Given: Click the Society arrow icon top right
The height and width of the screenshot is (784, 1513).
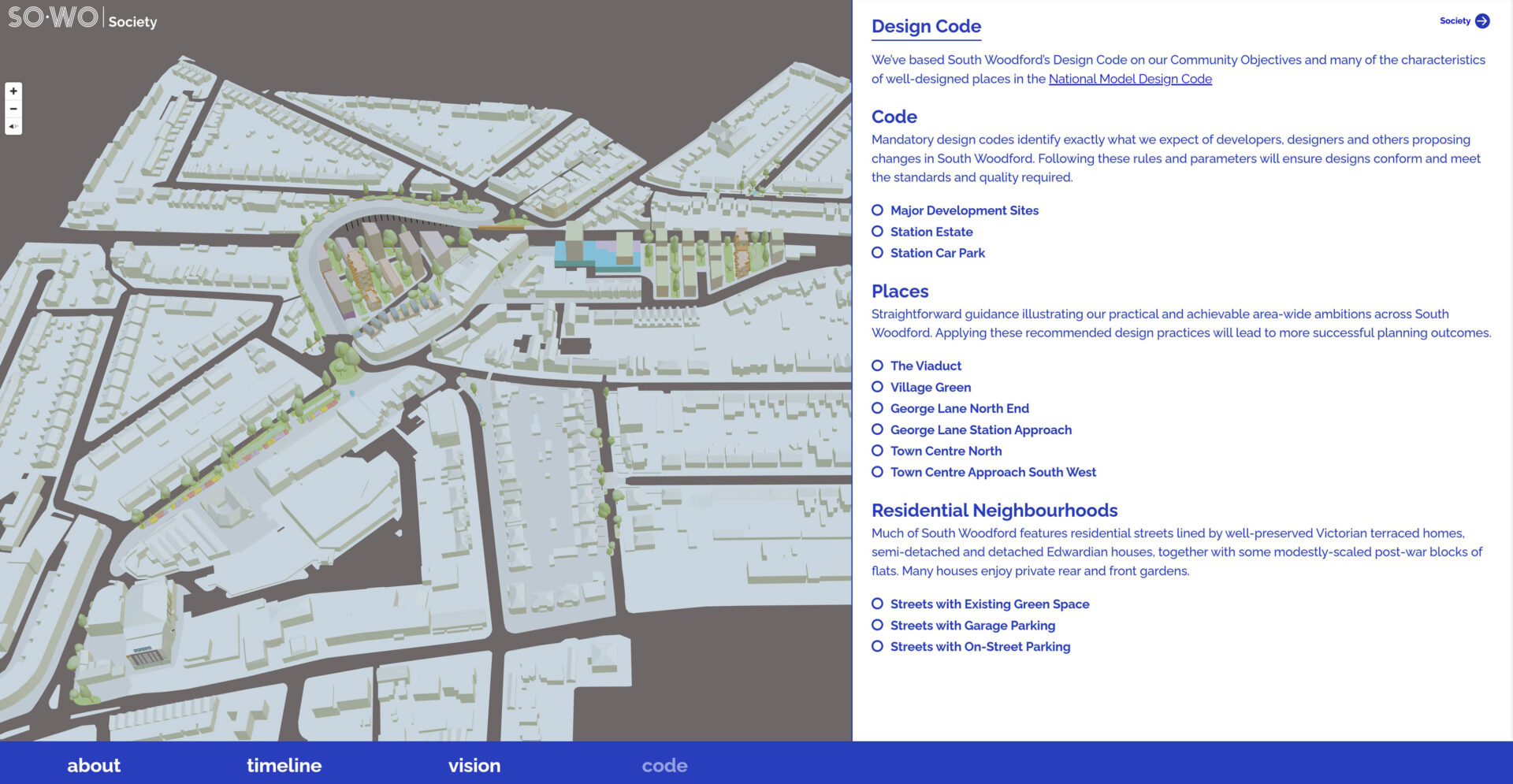Looking at the screenshot, I should point(1481,21).
